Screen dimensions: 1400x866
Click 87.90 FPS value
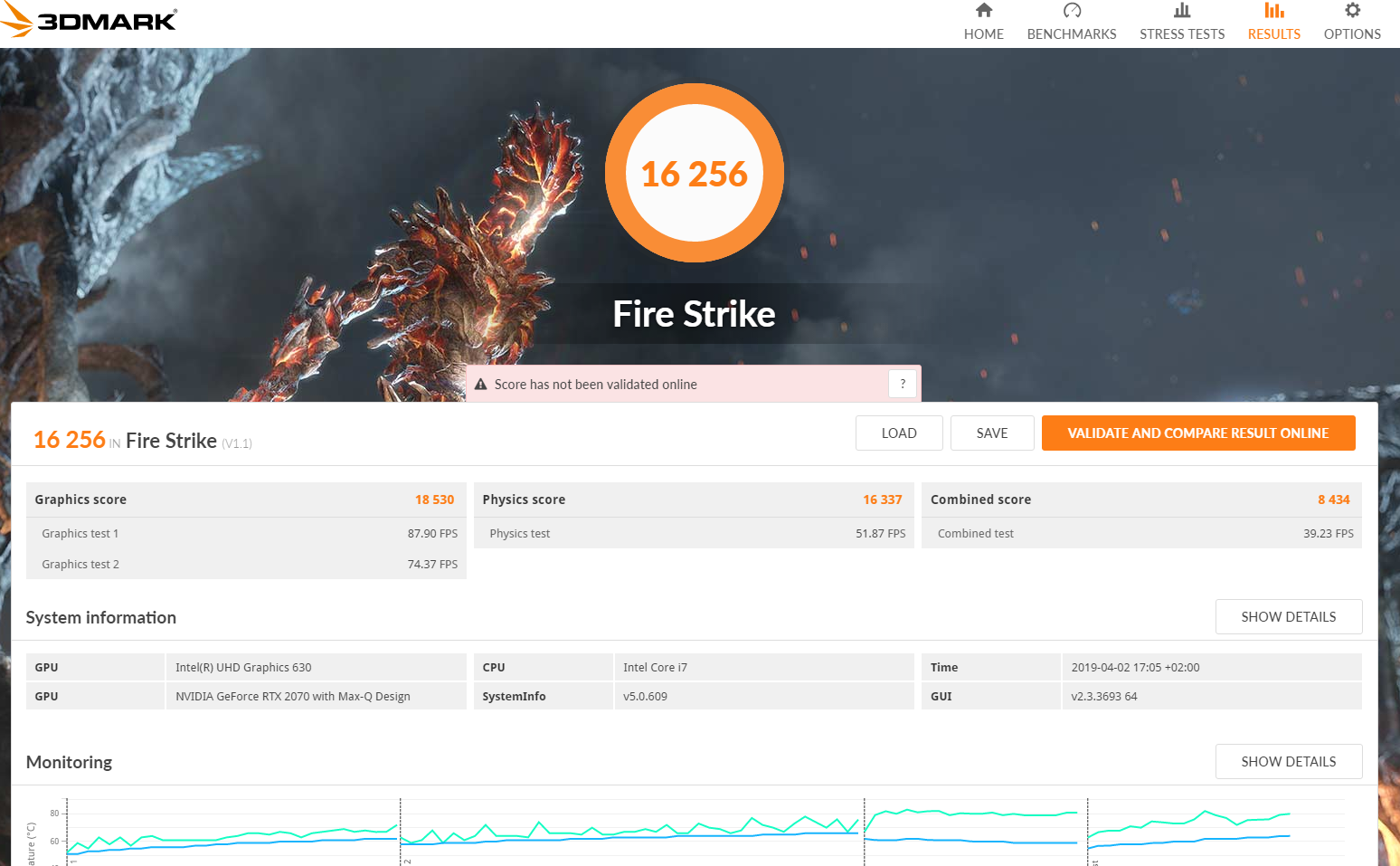(432, 534)
